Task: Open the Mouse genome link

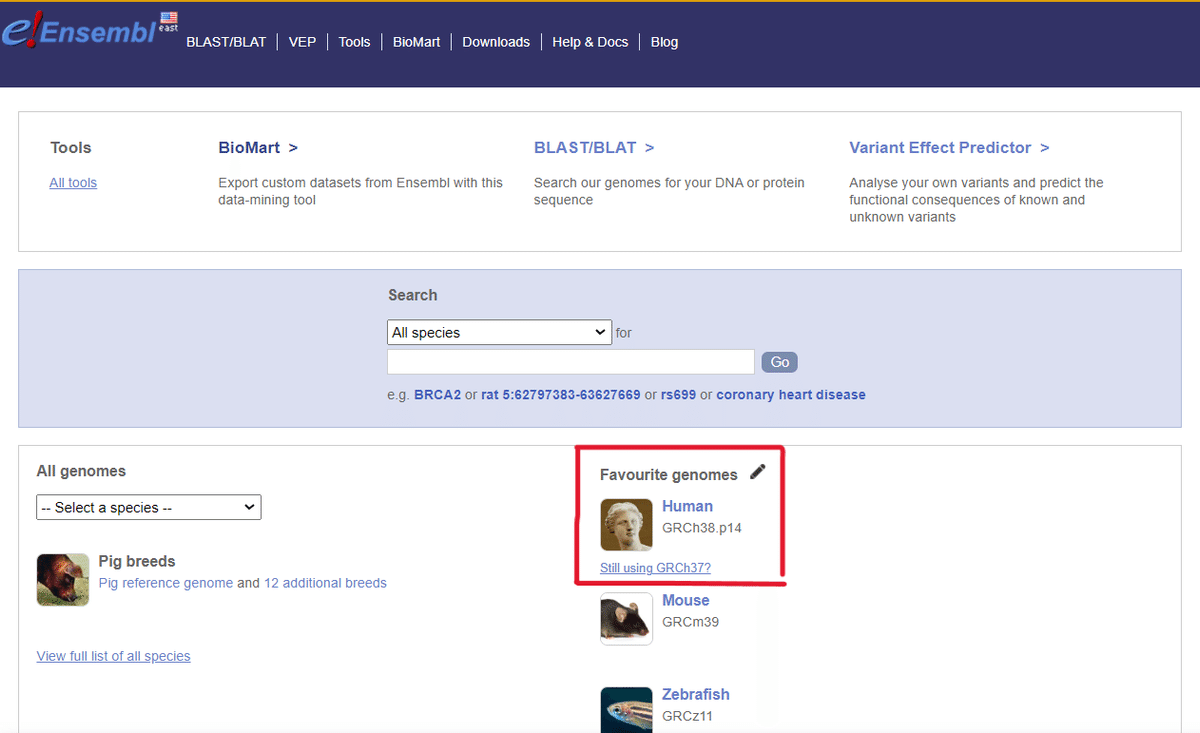Action: point(685,600)
